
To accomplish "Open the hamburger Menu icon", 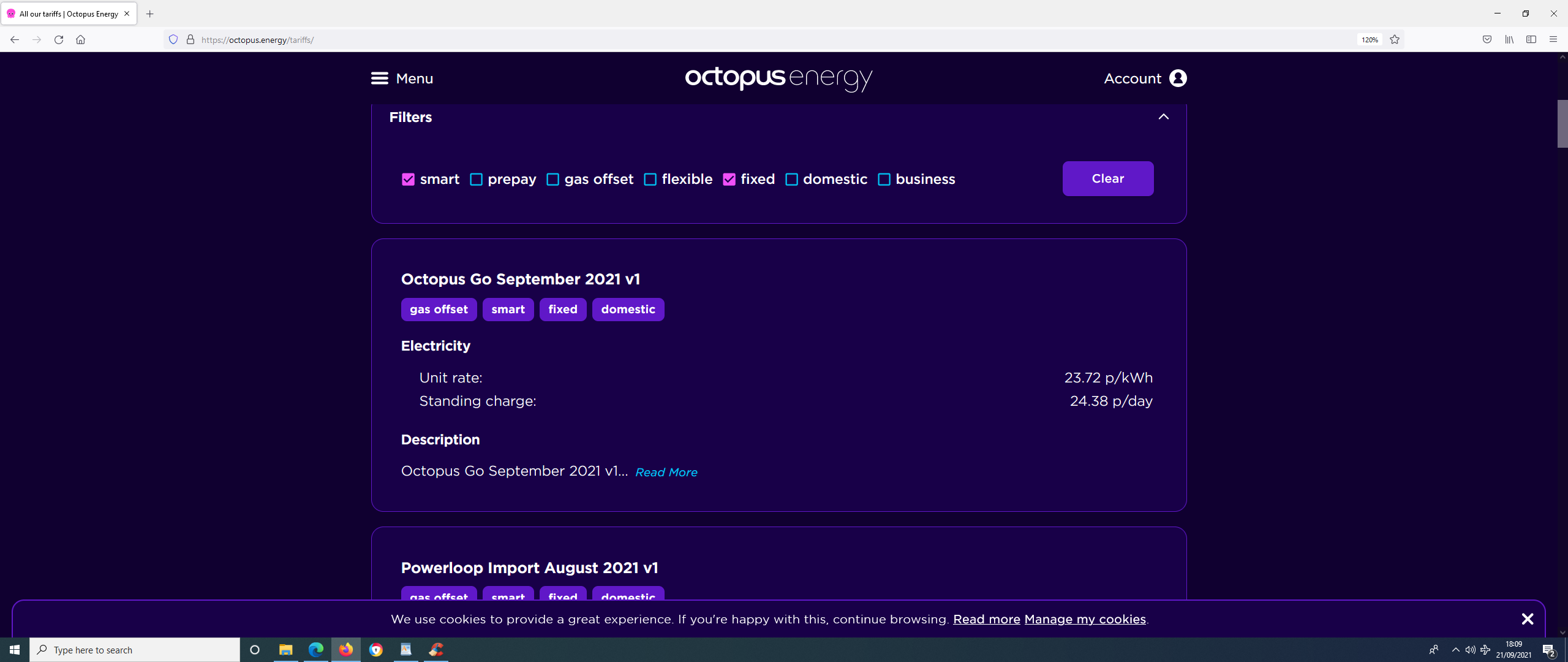I will 379,78.
